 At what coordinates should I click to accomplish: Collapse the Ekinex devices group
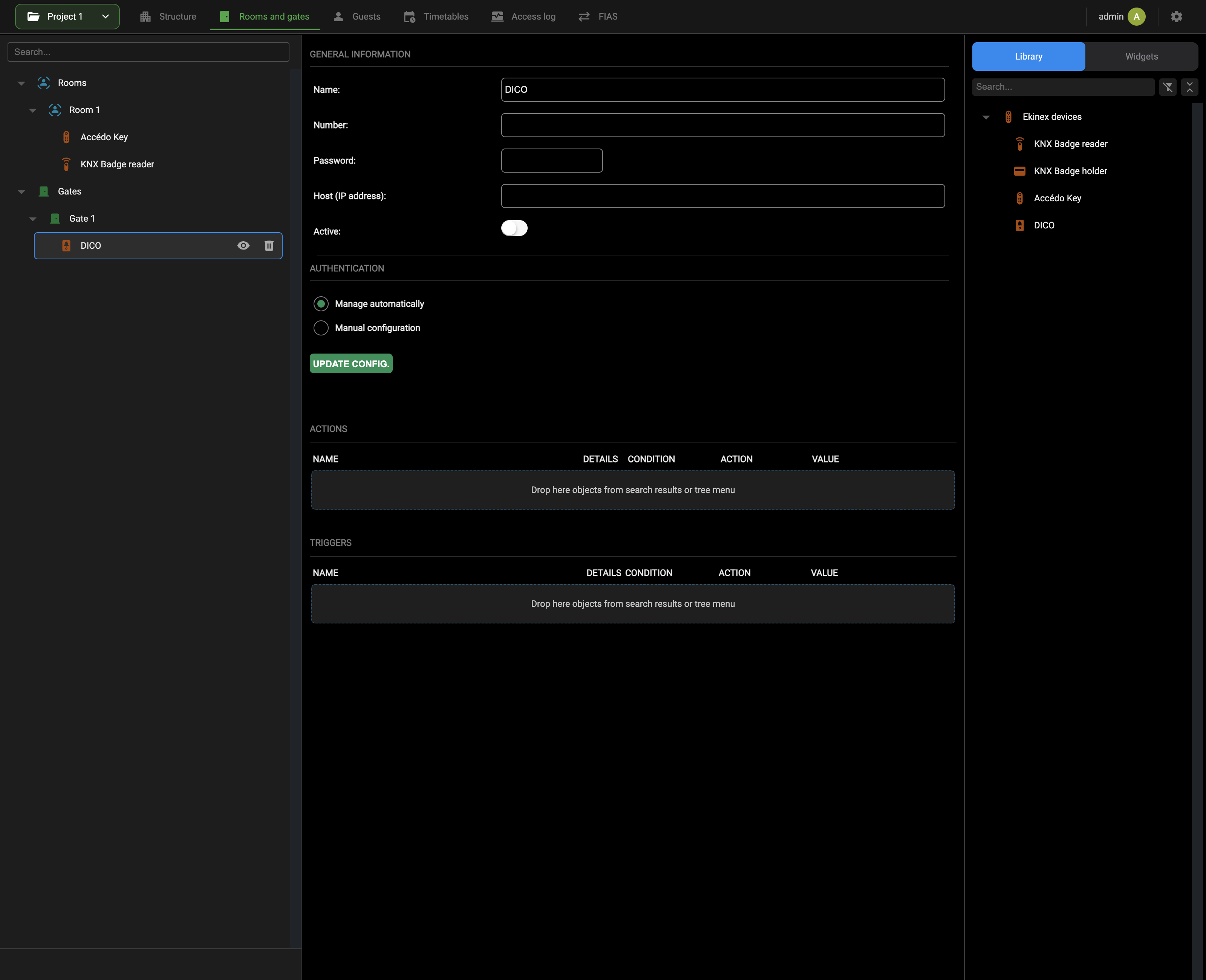[x=986, y=117]
